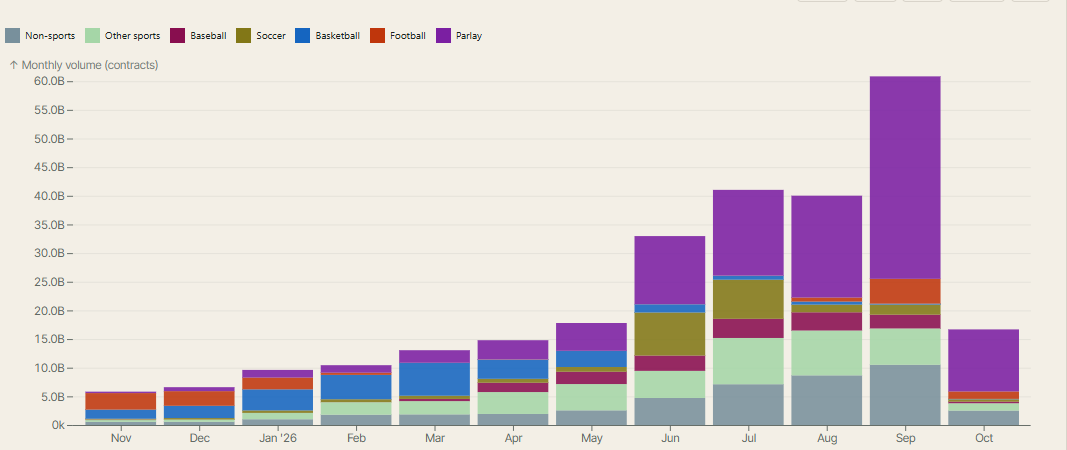Viewport: 1067px width, 450px height.
Task: Click the green Other sports segment of May bar
Action: pos(591,398)
